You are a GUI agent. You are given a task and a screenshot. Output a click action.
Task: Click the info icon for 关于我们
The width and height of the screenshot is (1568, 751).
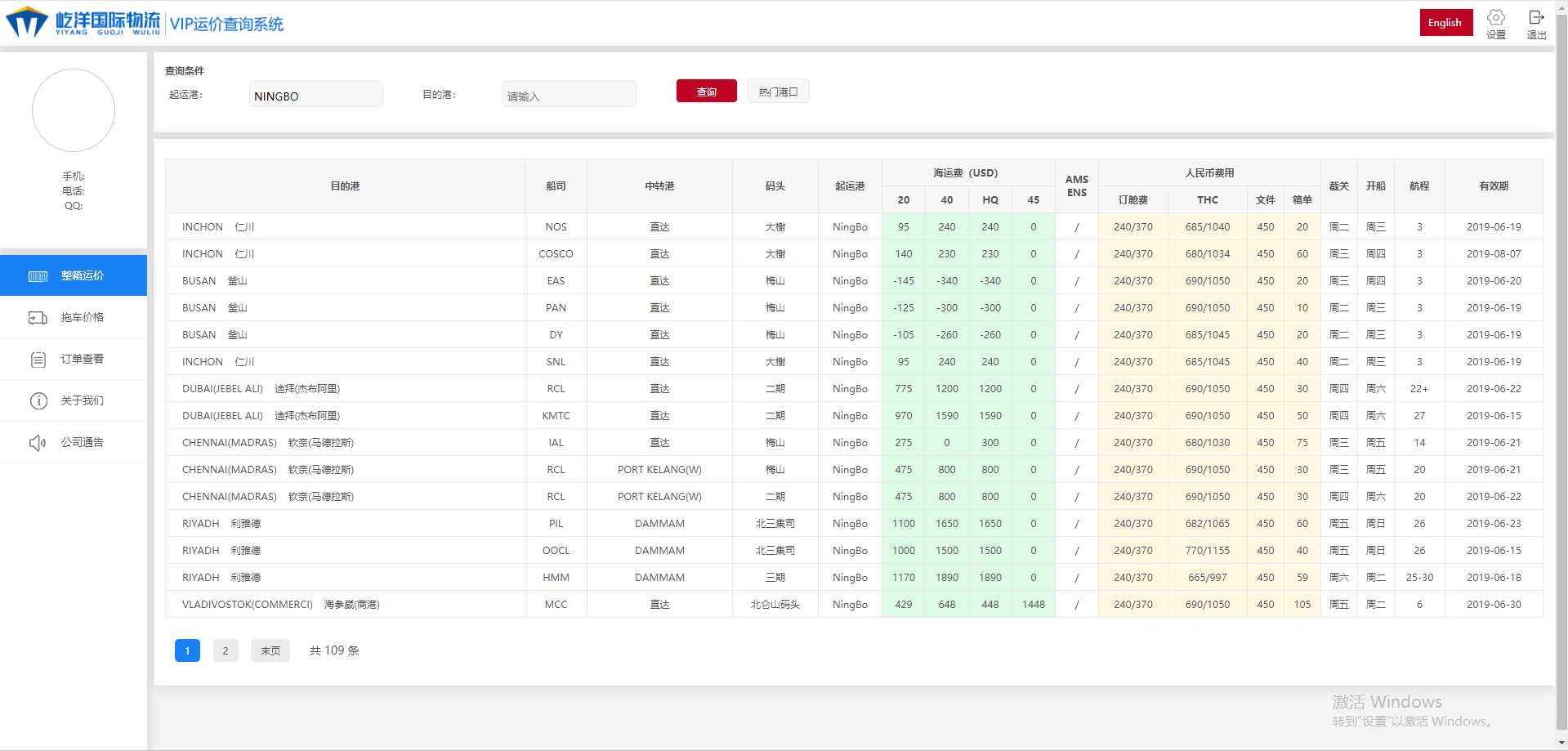point(38,401)
